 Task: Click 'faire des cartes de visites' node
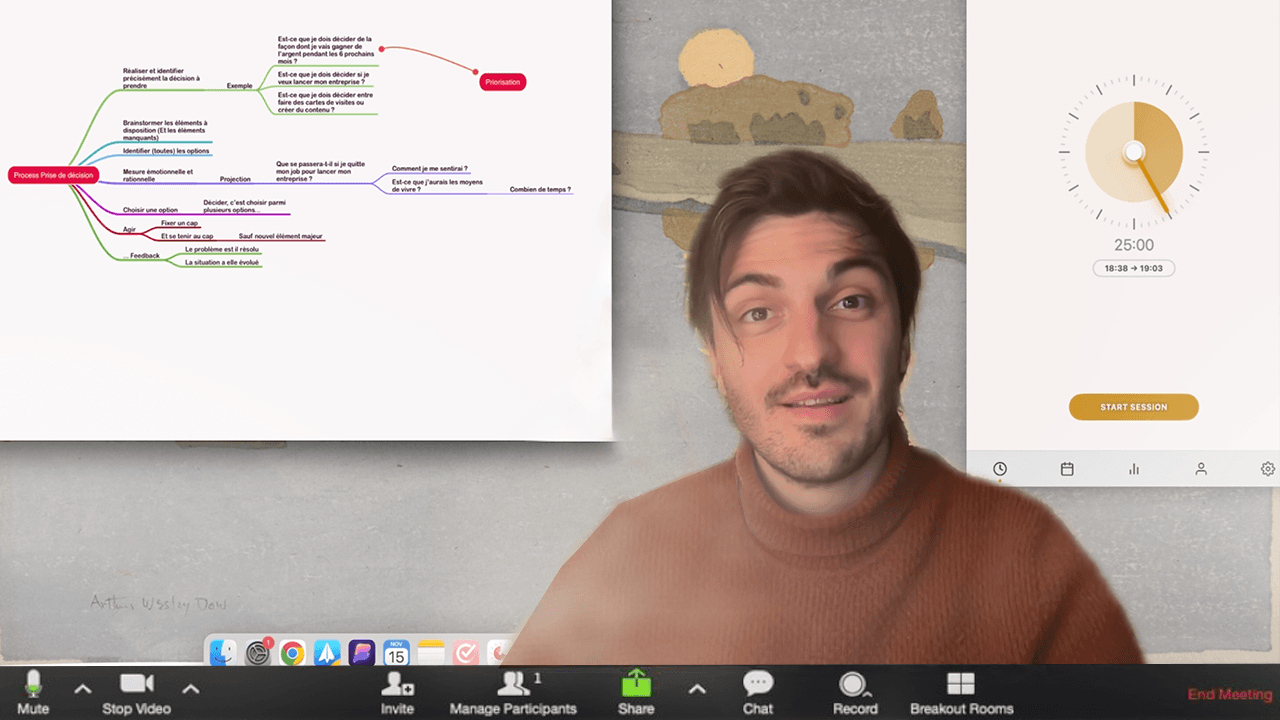(x=325, y=102)
